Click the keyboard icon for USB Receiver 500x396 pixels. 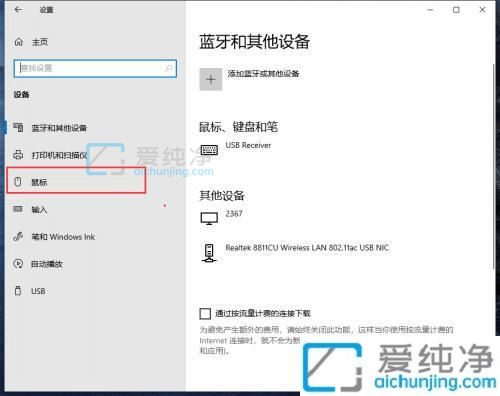click(x=209, y=150)
